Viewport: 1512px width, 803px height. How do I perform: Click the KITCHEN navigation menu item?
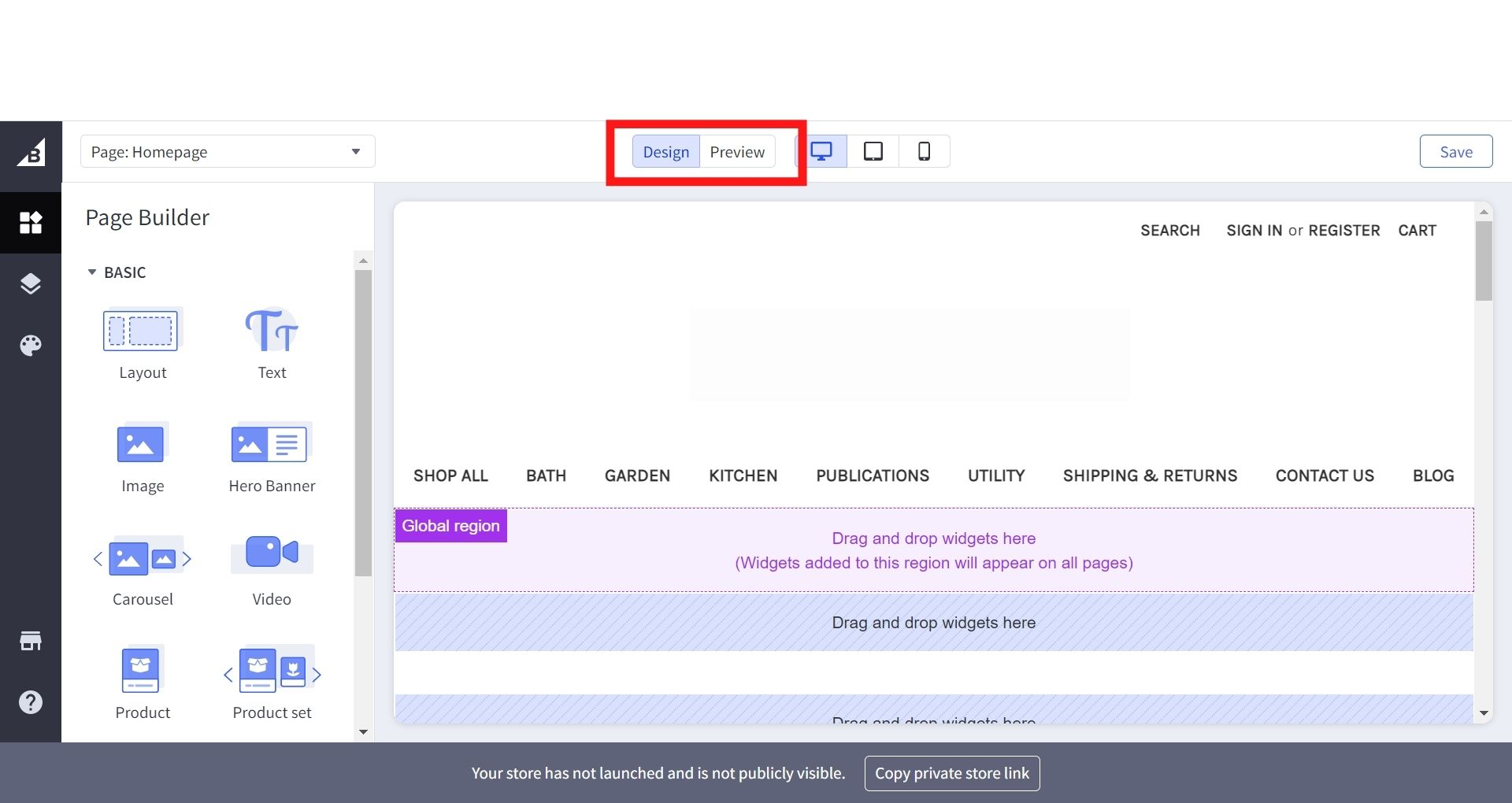[743, 476]
